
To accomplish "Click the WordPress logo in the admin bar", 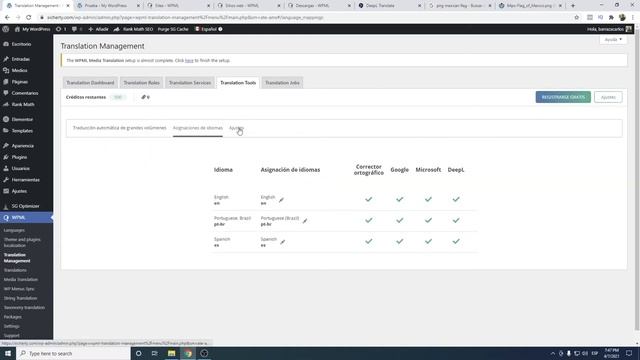I will [x=6, y=29].
